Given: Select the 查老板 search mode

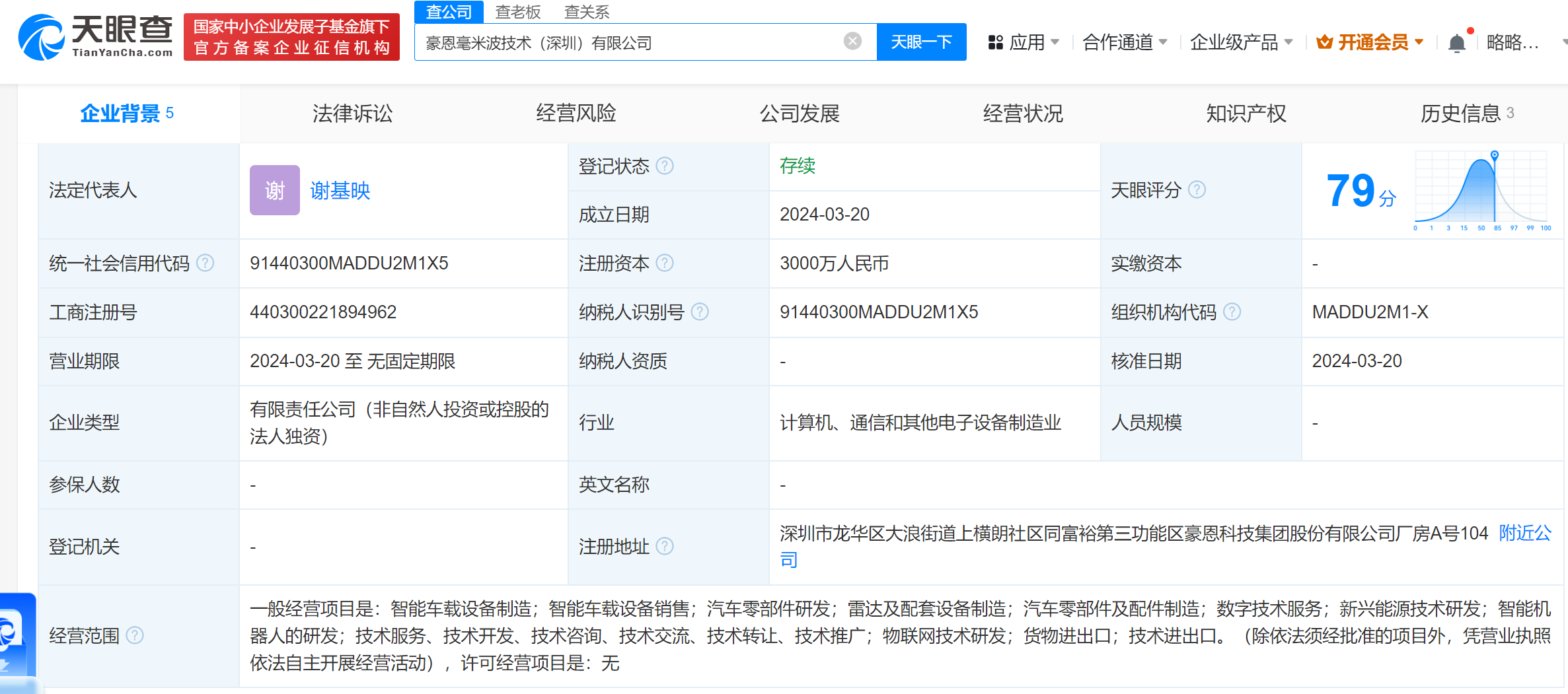Looking at the screenshot, I should click(518, 12).
